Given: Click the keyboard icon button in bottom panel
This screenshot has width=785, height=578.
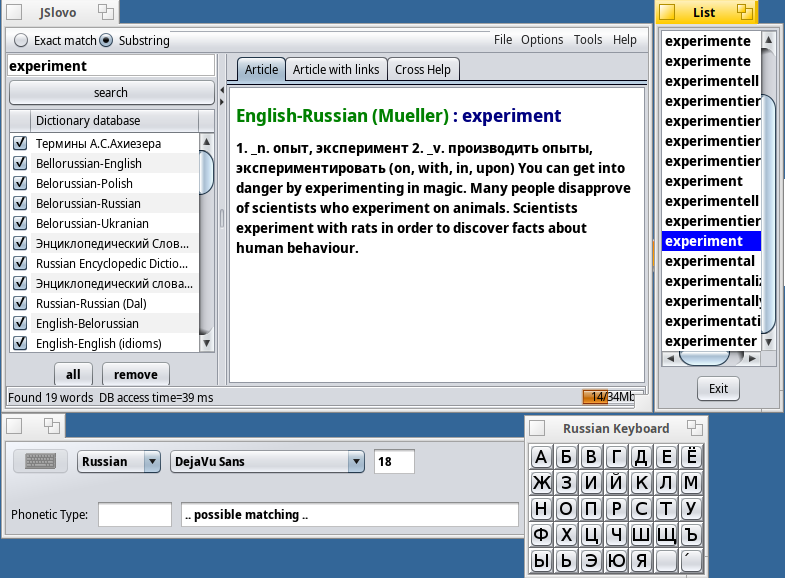Looking at the screenshot, I should [x=40, y=461].
